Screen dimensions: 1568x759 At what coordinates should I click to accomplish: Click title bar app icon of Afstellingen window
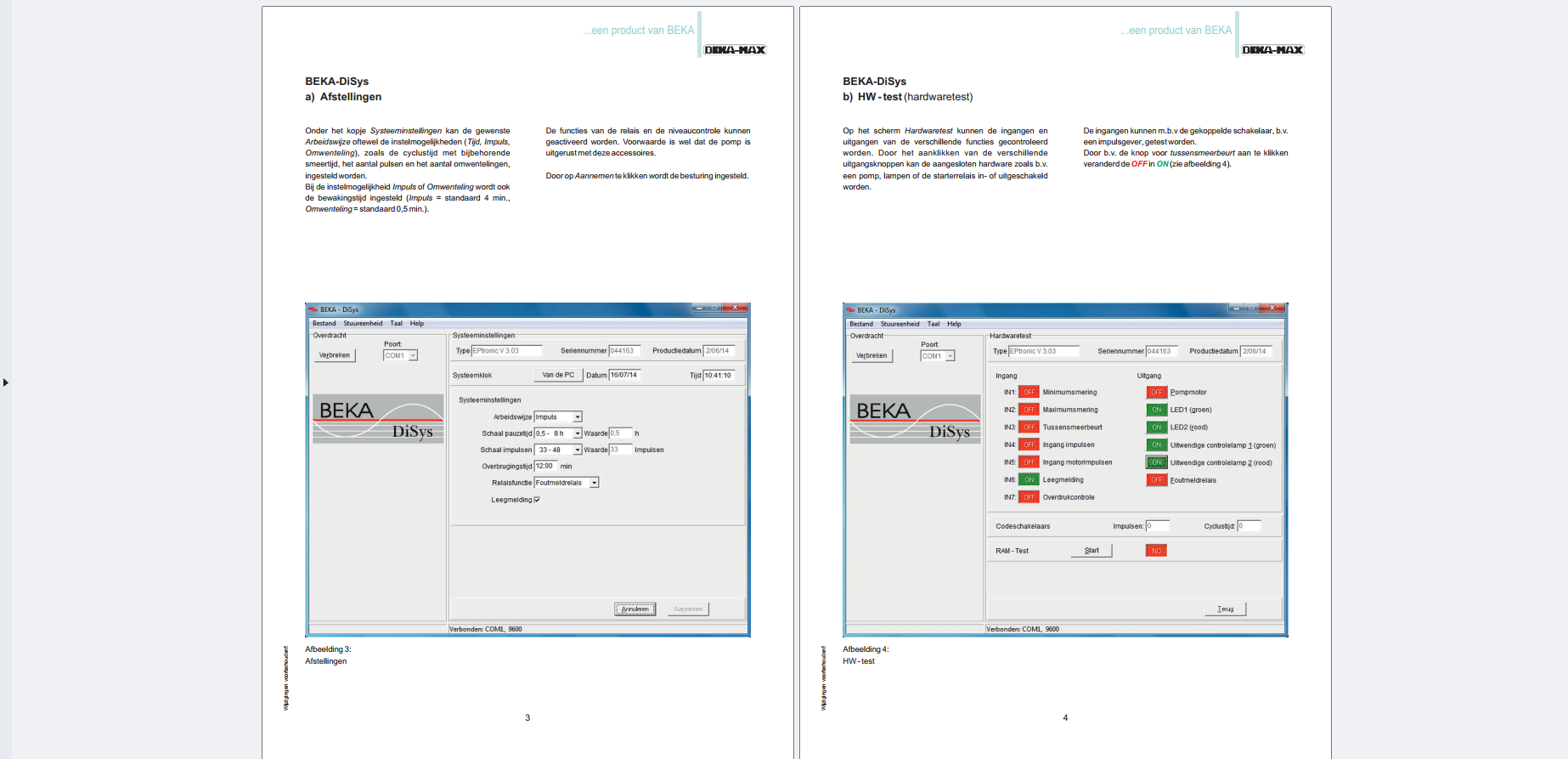tap(313, 309)
